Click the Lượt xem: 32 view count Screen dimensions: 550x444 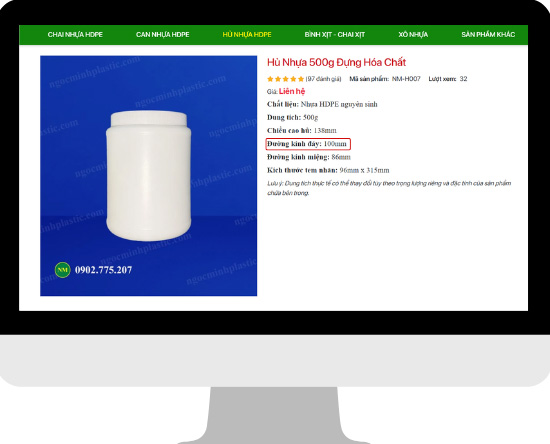tap(448, 79)
